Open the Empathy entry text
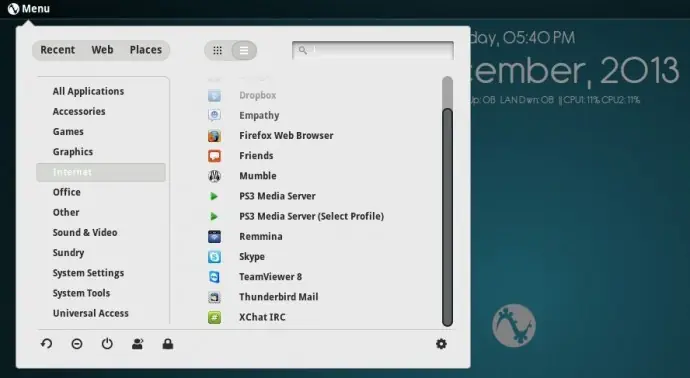The image size is (690, 378). coord(259,115)
